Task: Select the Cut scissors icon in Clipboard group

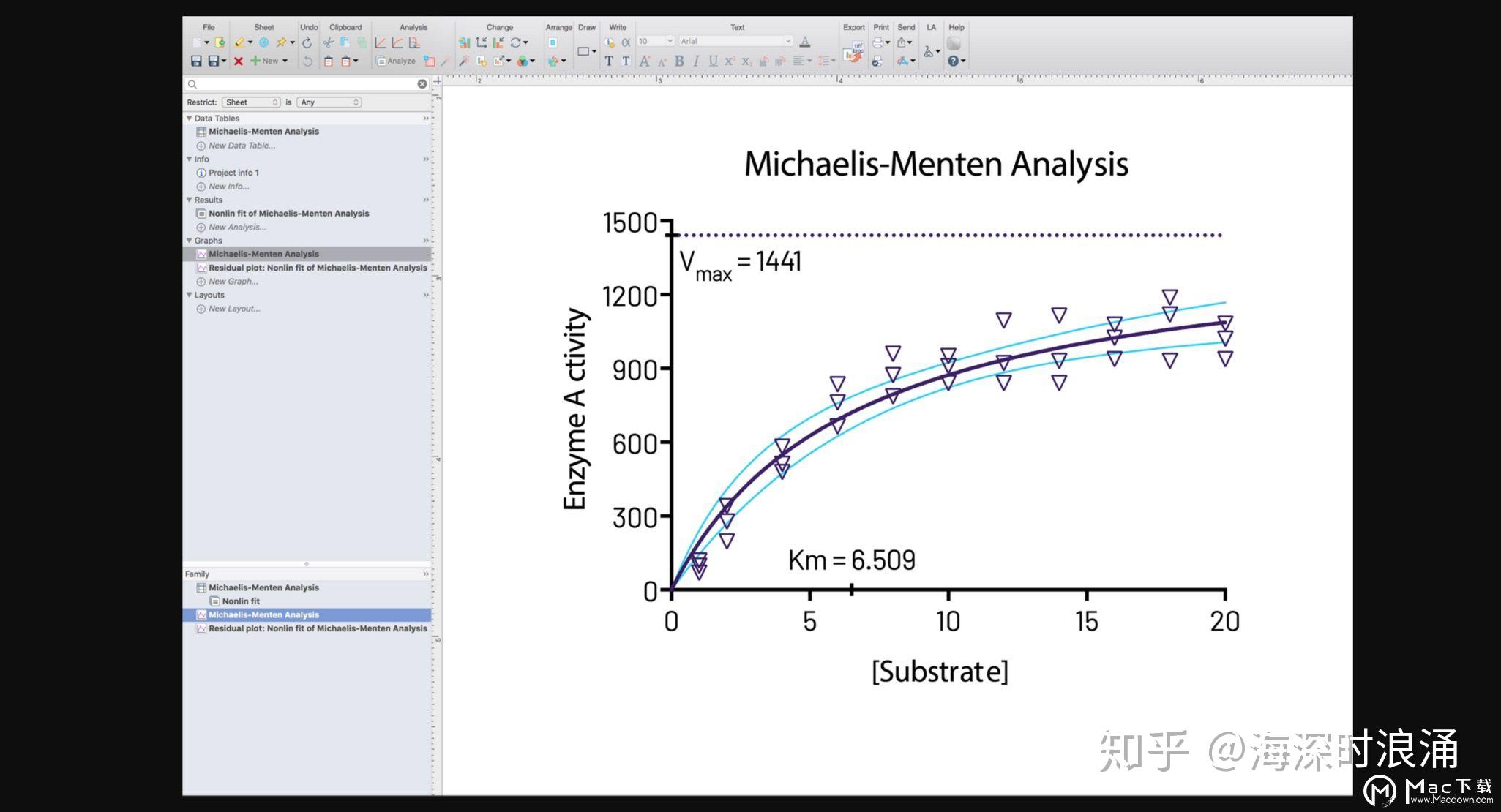Action: coord(328,43)
